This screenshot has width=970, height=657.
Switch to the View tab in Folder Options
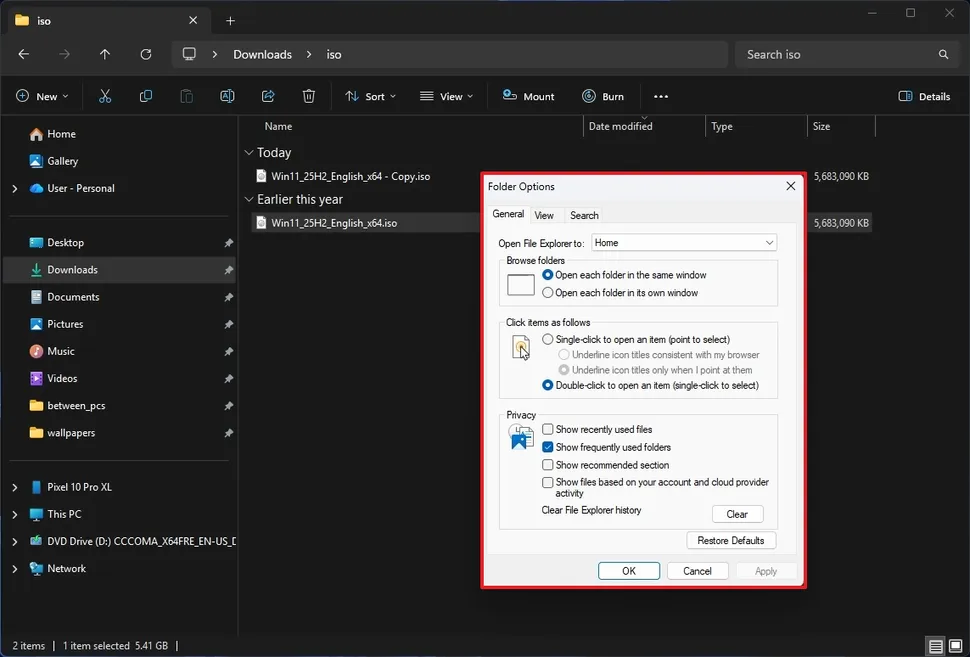point(545,215)
